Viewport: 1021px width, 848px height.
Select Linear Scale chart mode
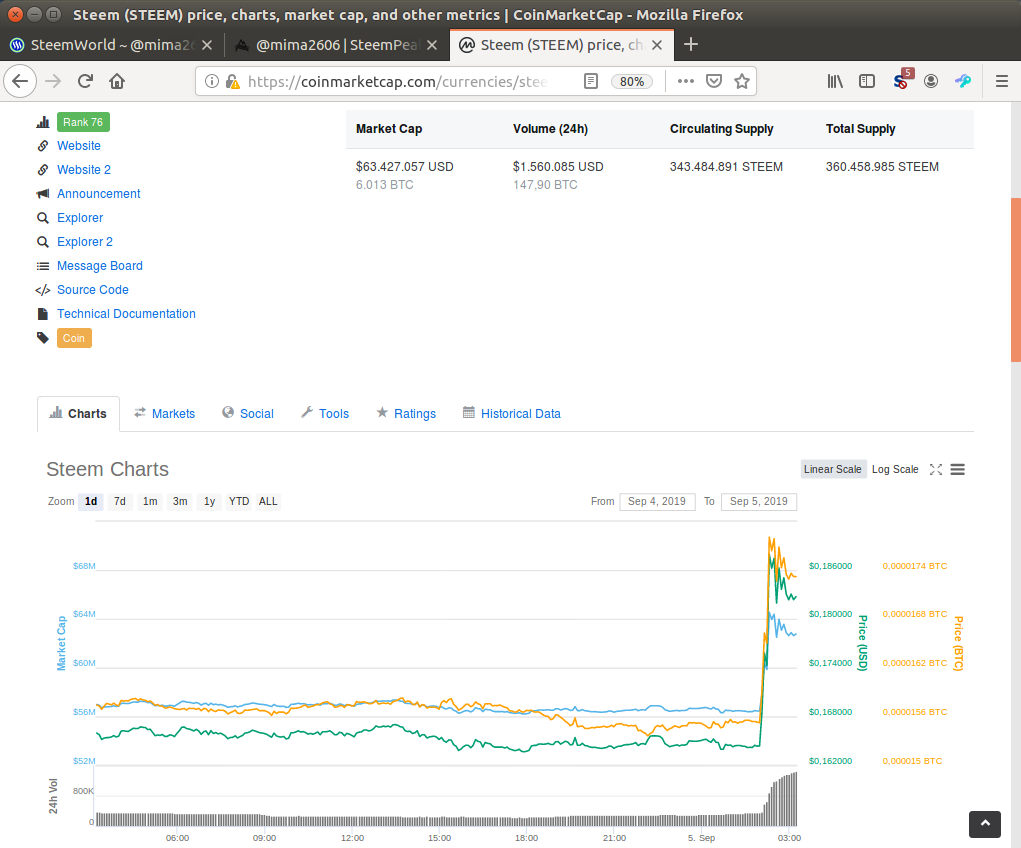(832, 469)
